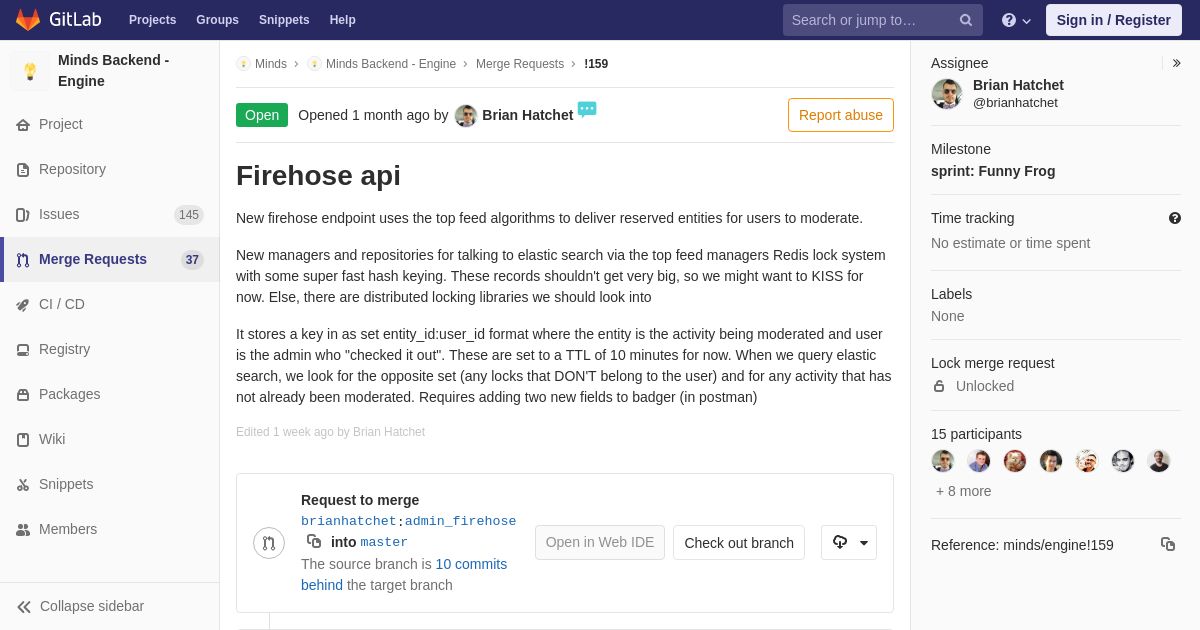This screenshot has width=1200, height=630.
Task: Click the merge request icon in widget
Action: pyautogui.click(x=269, y=543)
